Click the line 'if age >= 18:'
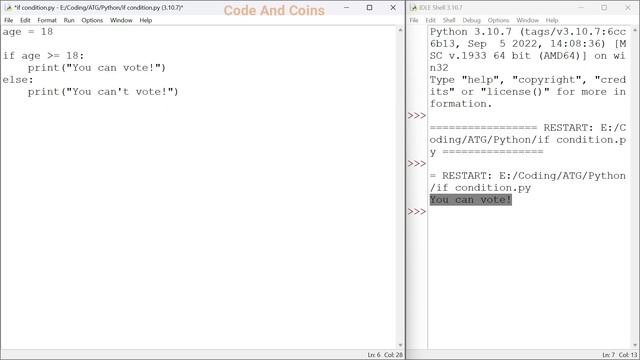This screenshot has width=640, height=360. click(x=43, y=56)
